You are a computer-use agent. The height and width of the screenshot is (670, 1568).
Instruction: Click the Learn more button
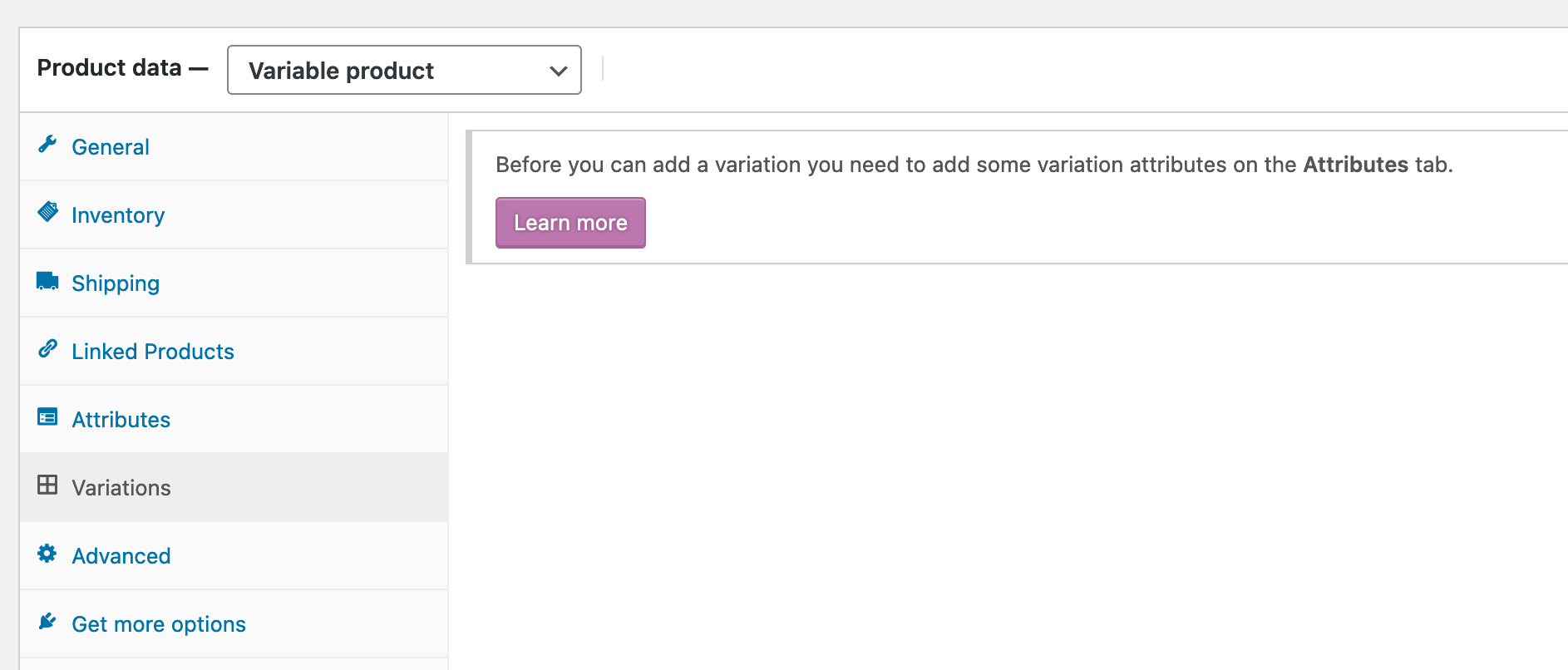coord(570,222)
